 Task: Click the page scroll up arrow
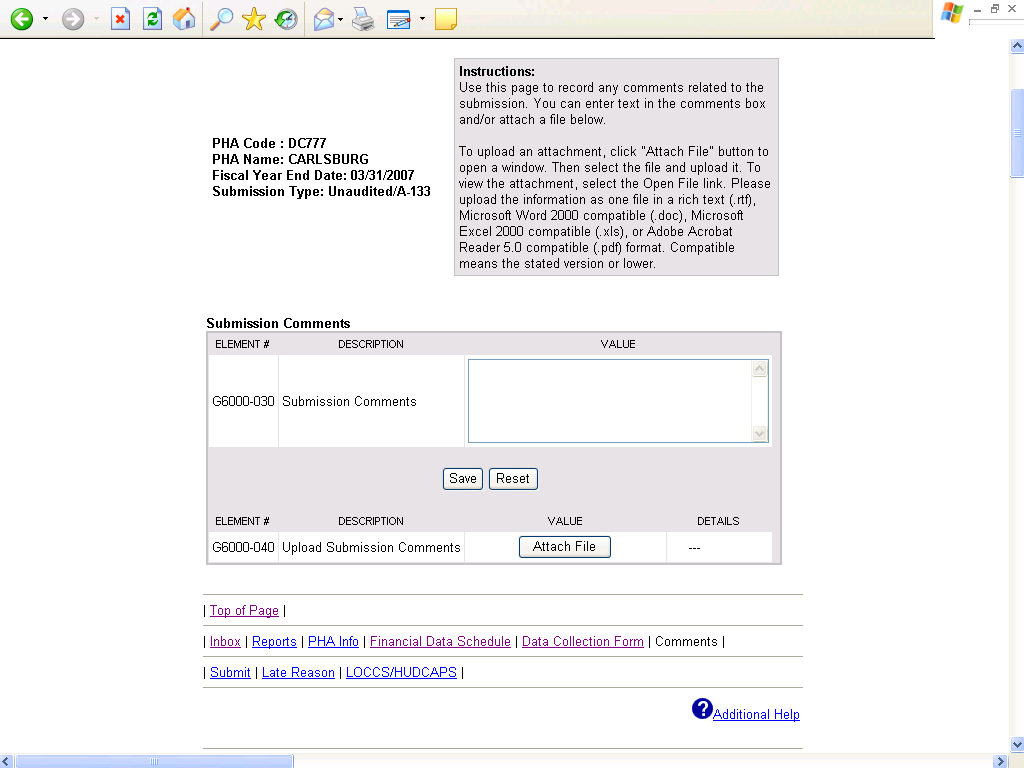pyautogui.click(x=1017, y=46)
